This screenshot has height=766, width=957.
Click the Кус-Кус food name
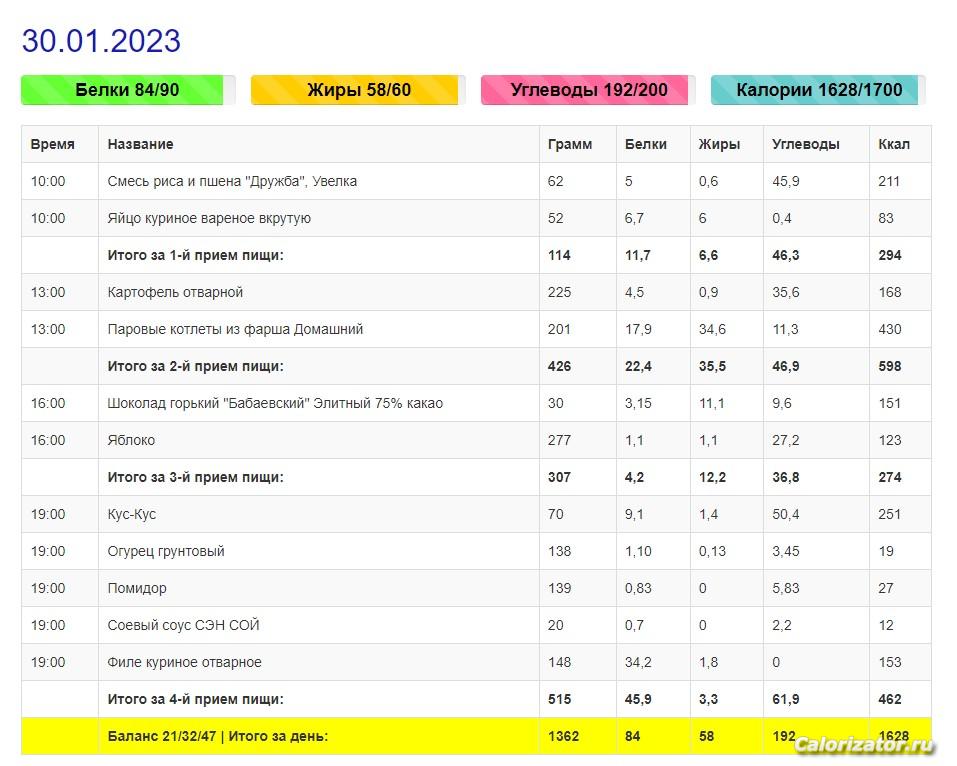[132, 515]
